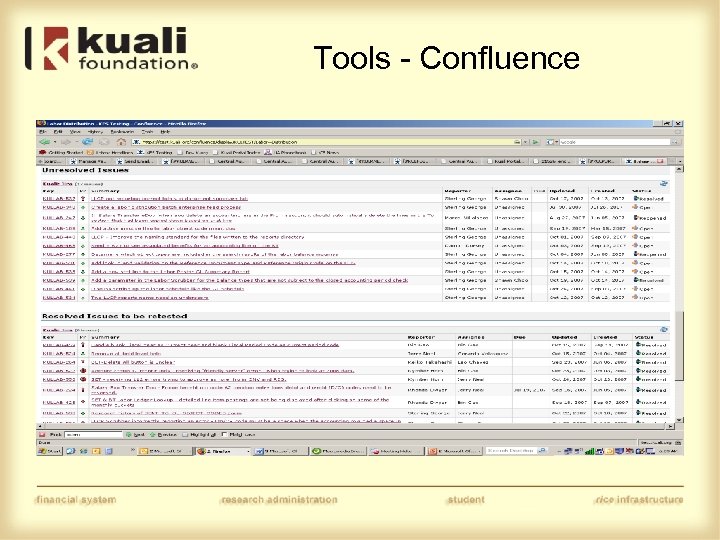Screen dimensions: 720x540
Task: Open the Tools menu
Action: pos(147,132)
